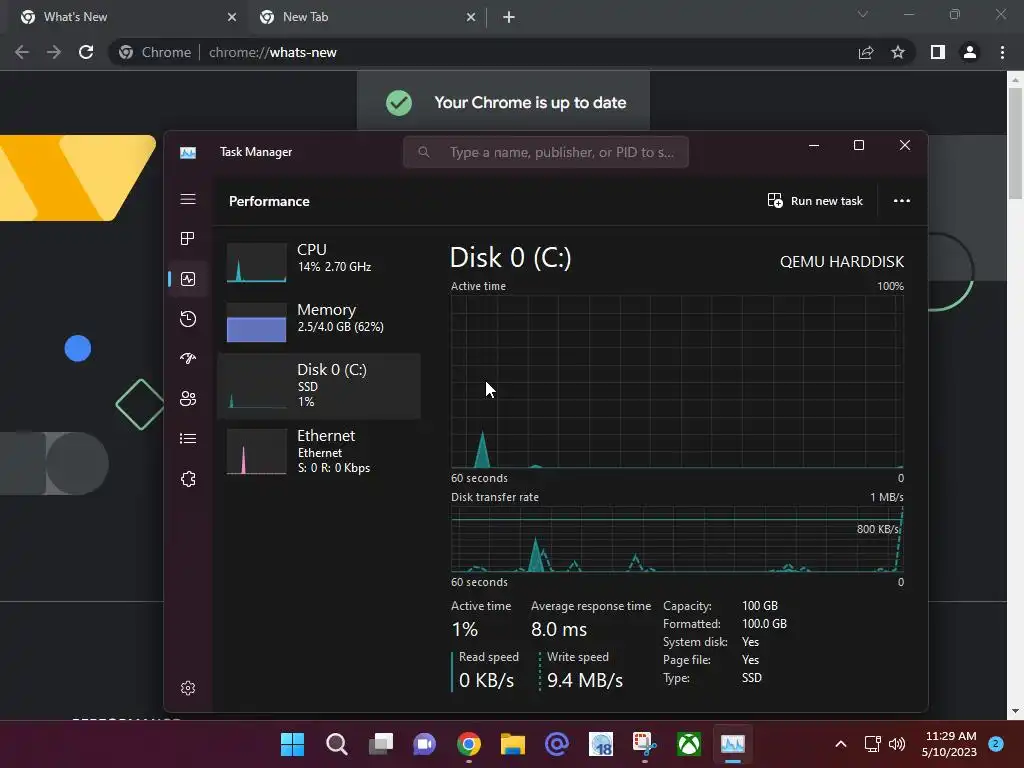Open File Explorer from taskbar
1024x768 pixels.
[x=513, y=744]
